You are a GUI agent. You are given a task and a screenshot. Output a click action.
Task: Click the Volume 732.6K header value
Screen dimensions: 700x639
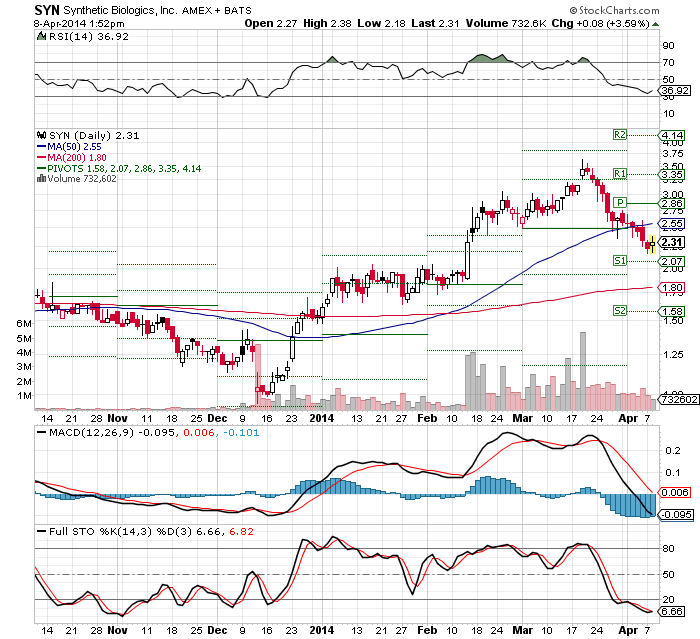506,23
